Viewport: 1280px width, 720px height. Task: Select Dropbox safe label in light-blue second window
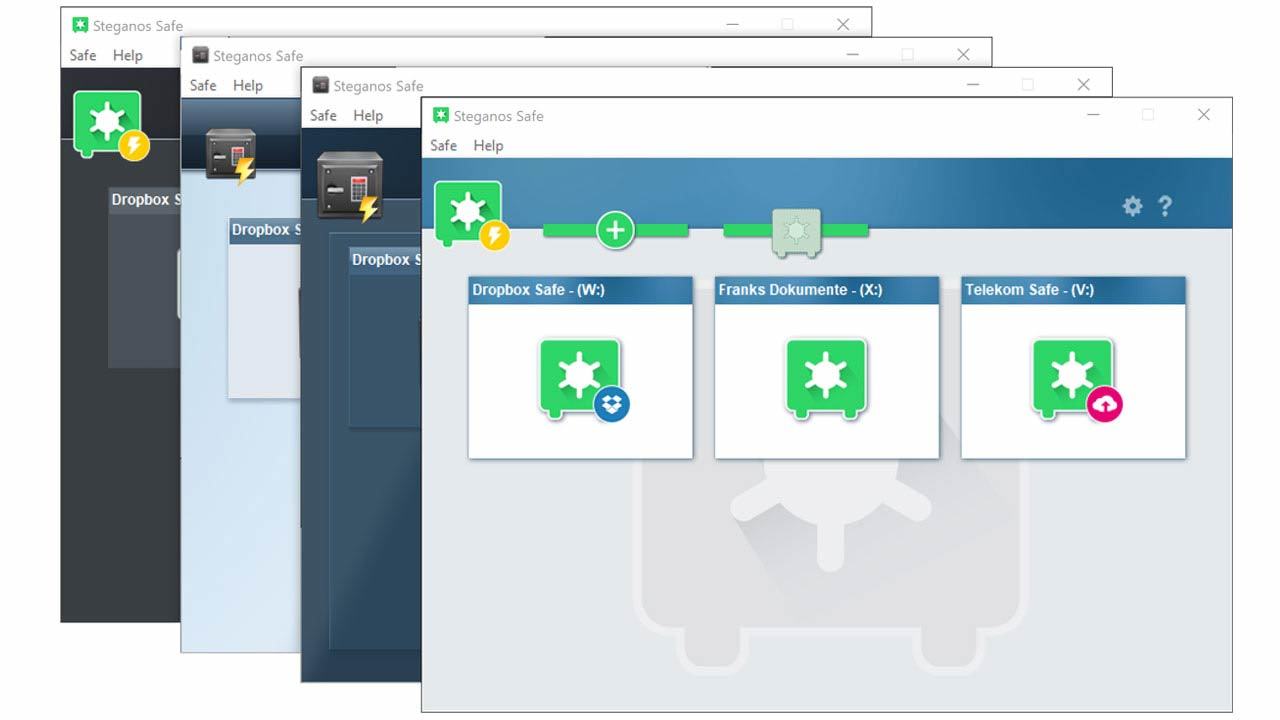pos(266,229)
